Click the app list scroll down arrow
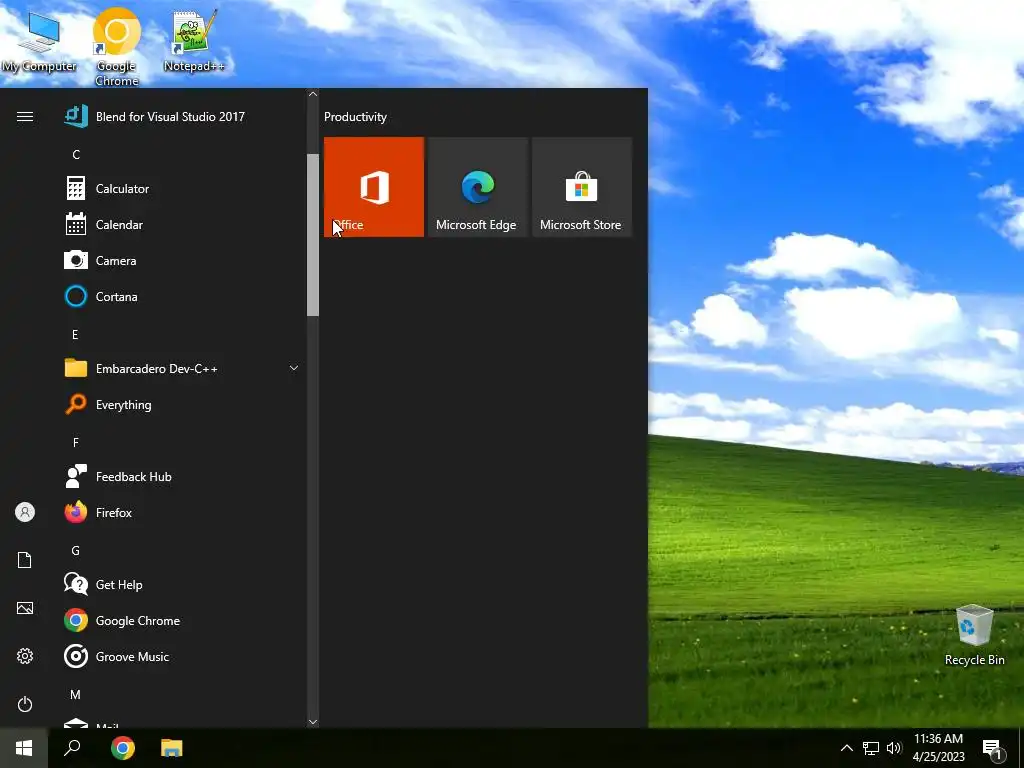Image resolution: width=1024 pixels, height=768 pixels. point(313,722)
